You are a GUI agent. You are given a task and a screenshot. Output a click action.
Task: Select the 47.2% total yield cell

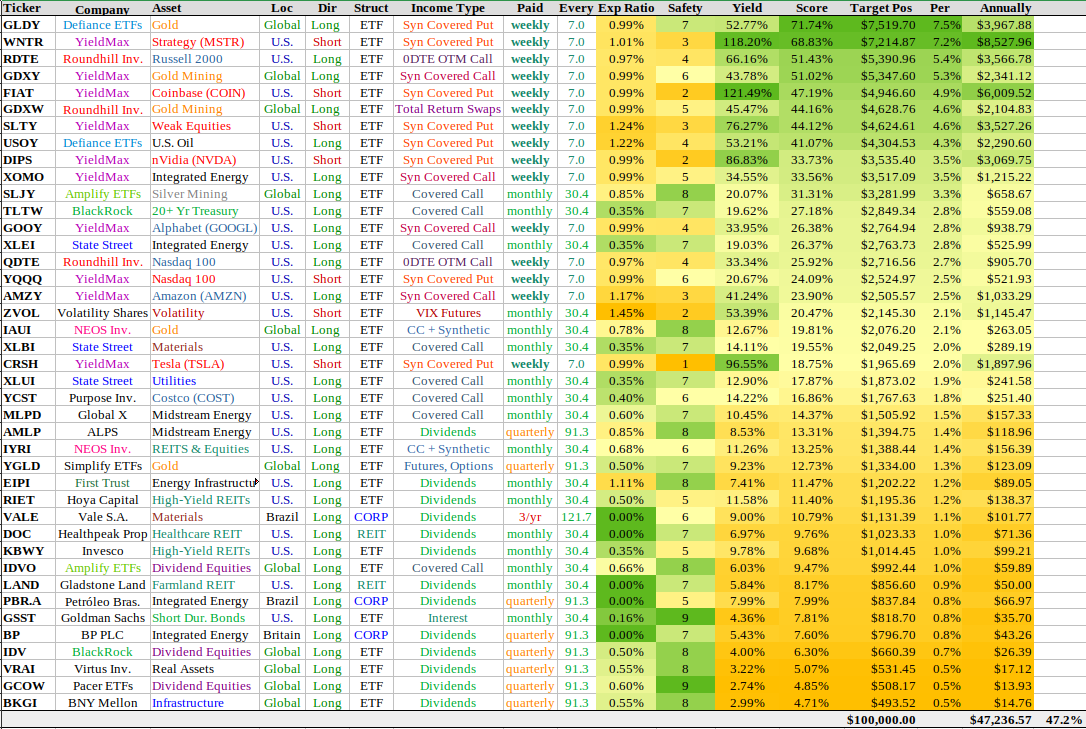(1063, 720)
